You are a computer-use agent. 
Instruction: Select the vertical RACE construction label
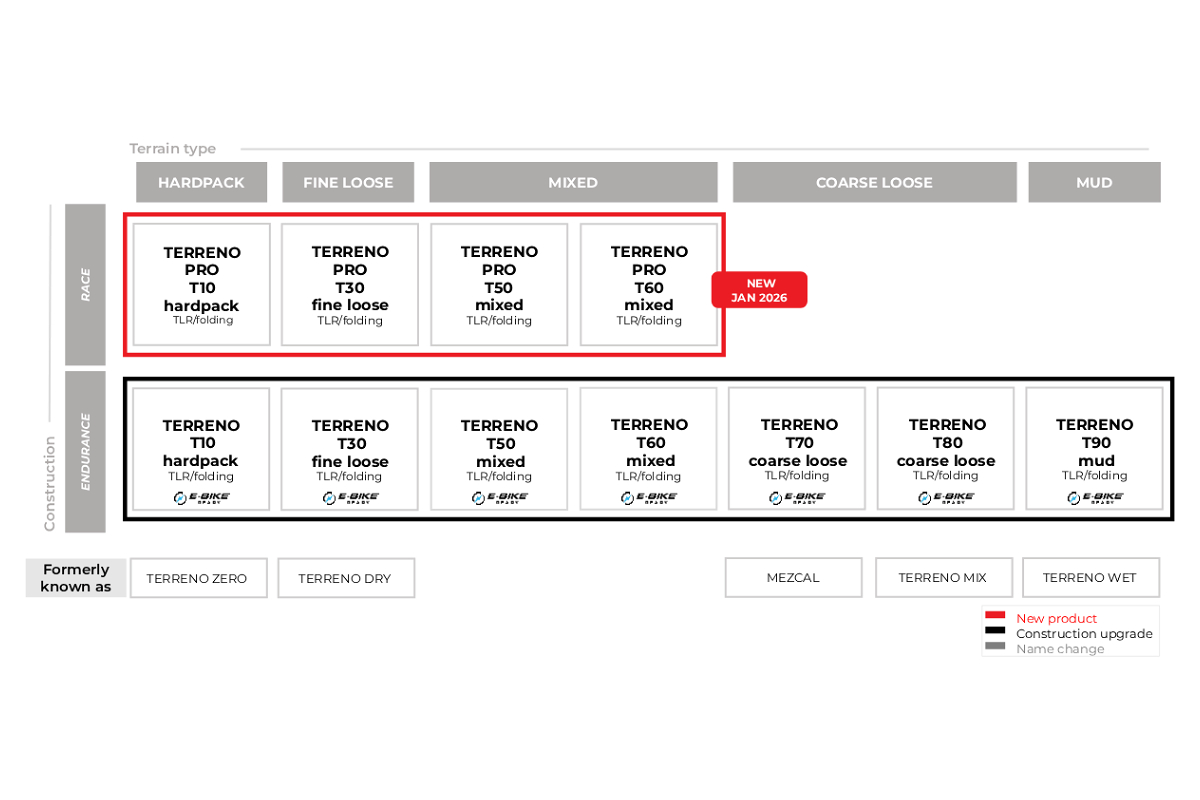85,285
